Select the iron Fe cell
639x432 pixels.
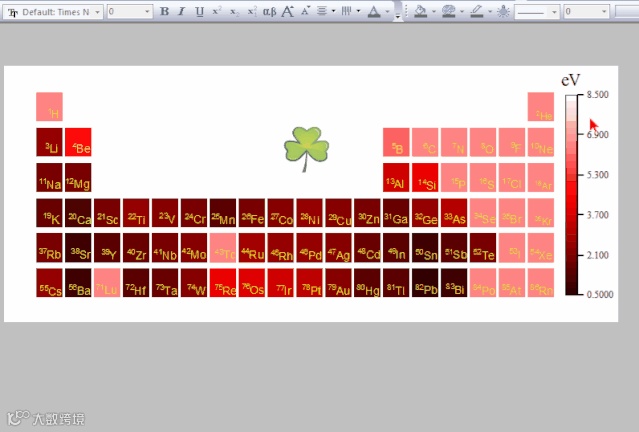click(x=252, y=213)
